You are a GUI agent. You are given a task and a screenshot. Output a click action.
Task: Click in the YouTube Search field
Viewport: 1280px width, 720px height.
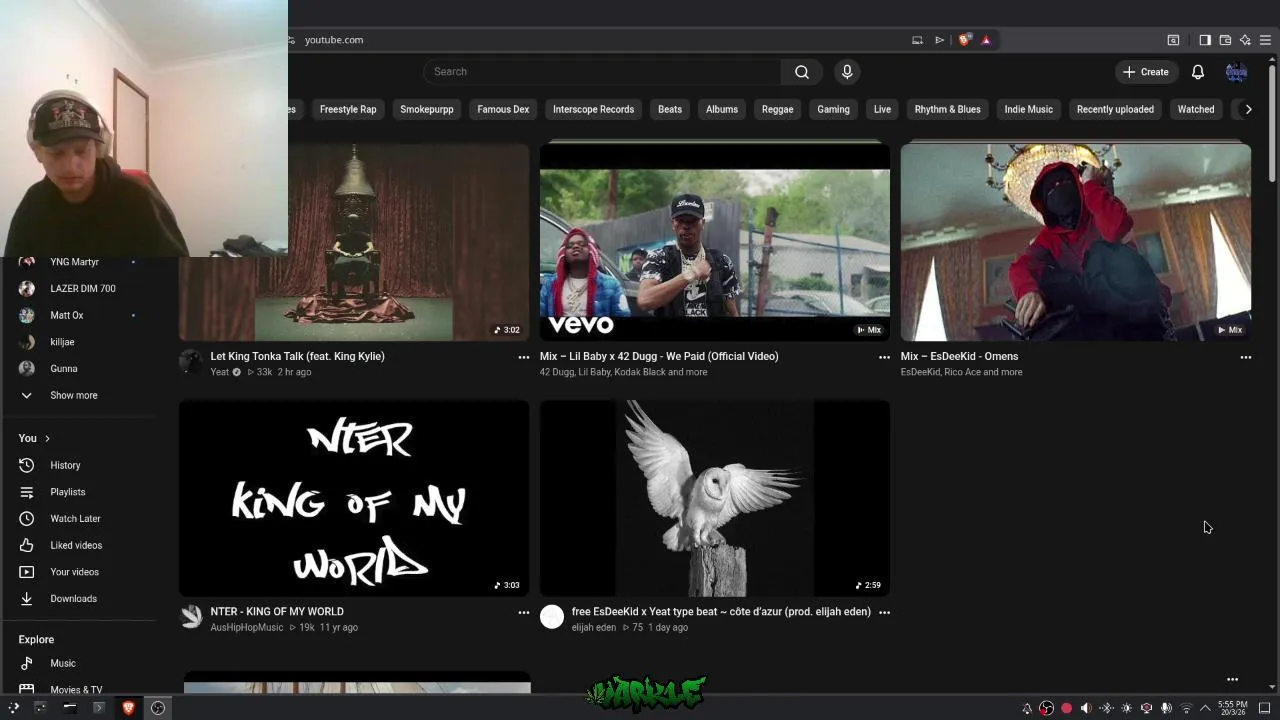pos(602,72)
